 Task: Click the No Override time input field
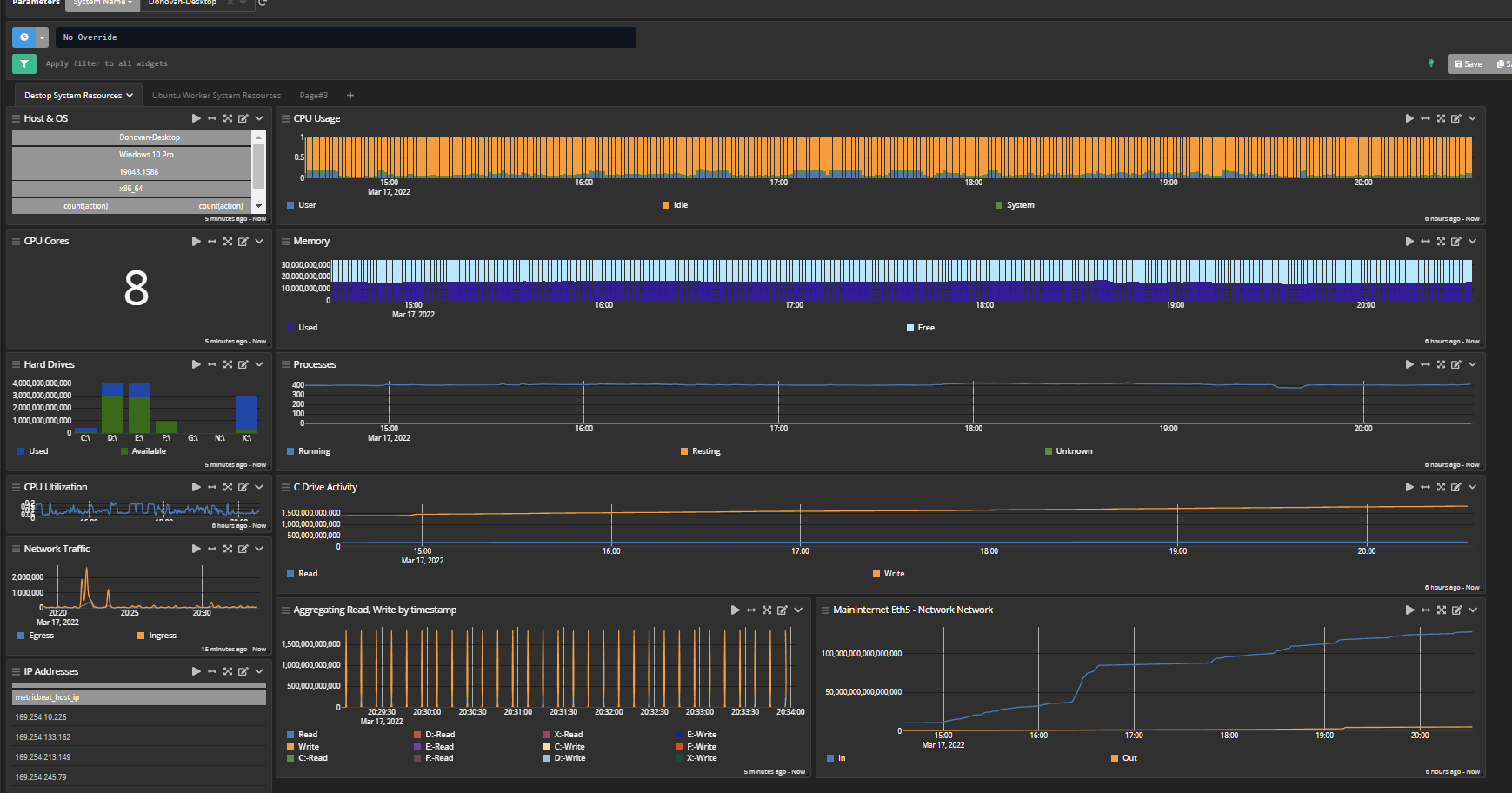tap(346, 37)
